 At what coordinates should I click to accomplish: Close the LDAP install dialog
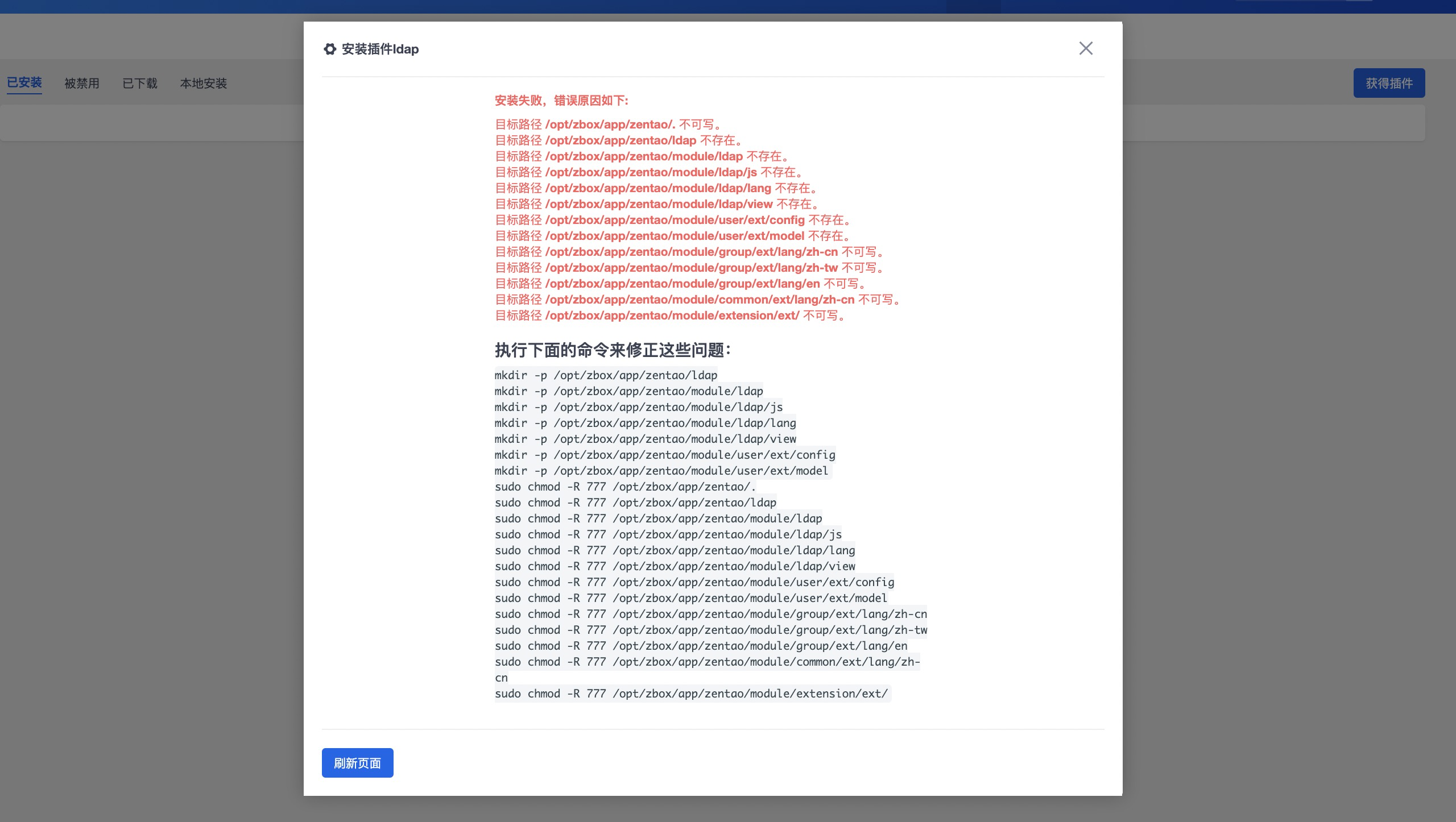(1086, 48)
